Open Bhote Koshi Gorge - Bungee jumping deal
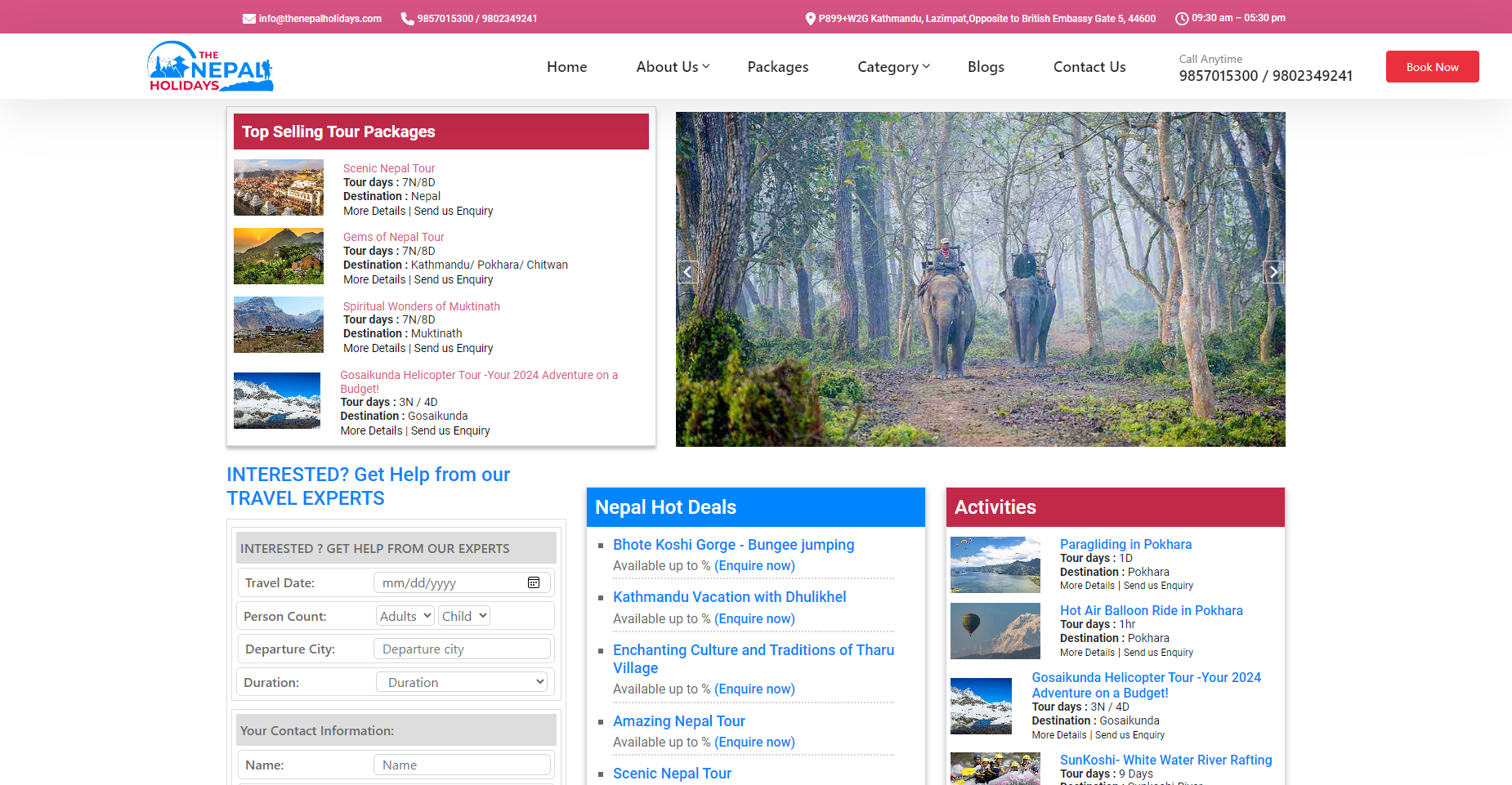Viewport: 1512px width, 785px height. [x=734, y=545]
